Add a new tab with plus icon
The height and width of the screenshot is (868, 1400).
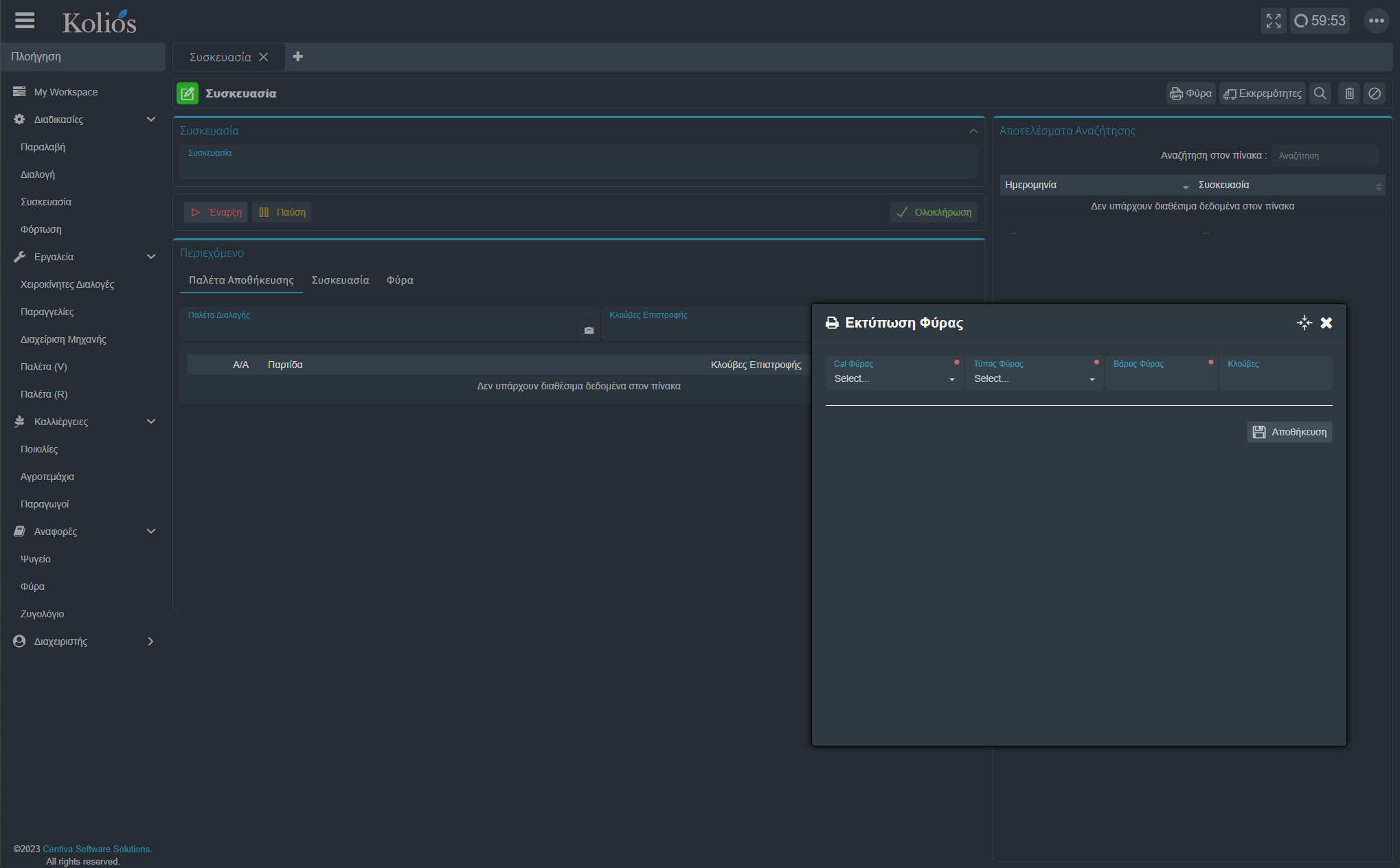click(x=297, y=56)
